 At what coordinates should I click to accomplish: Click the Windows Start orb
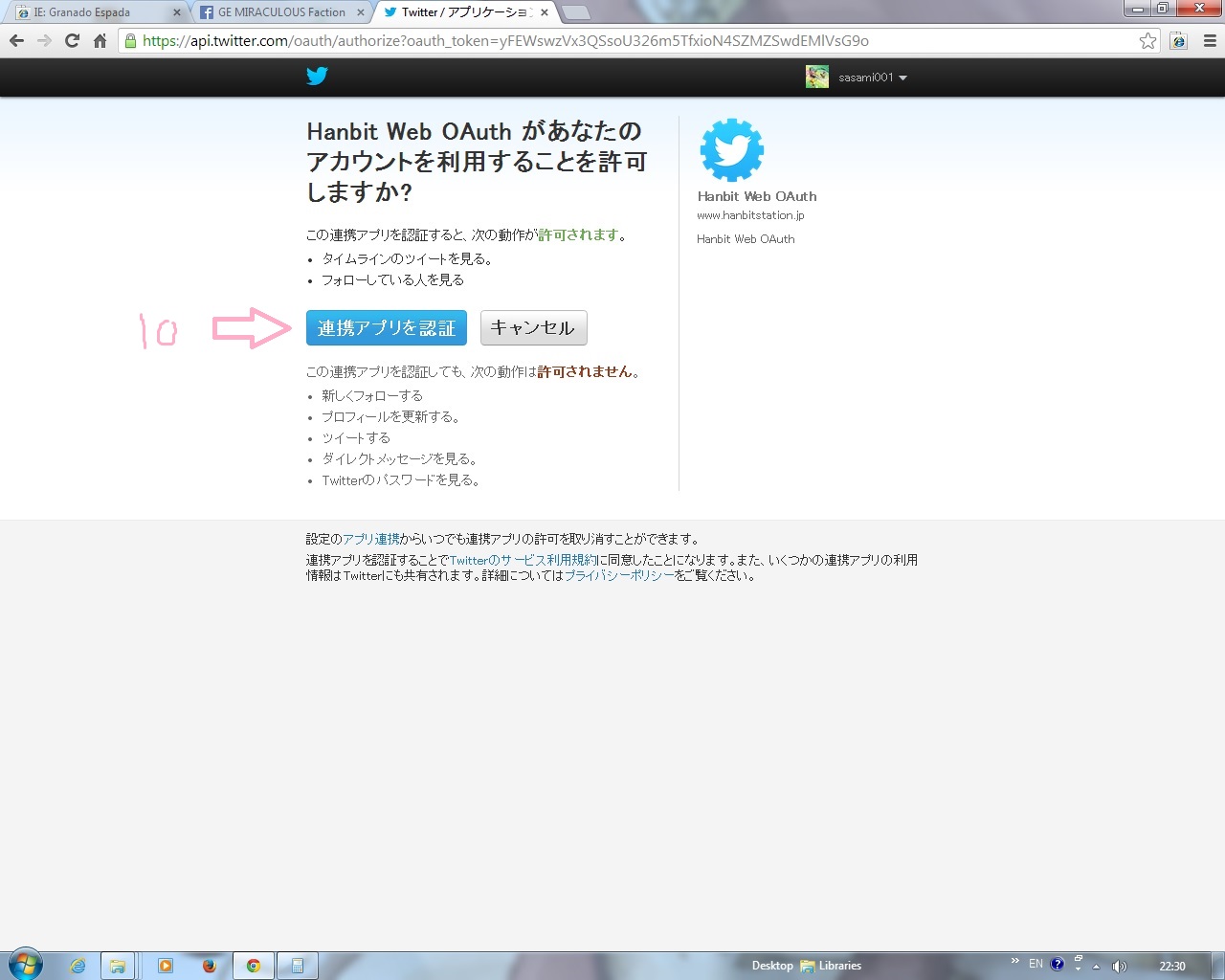(25, 965)
